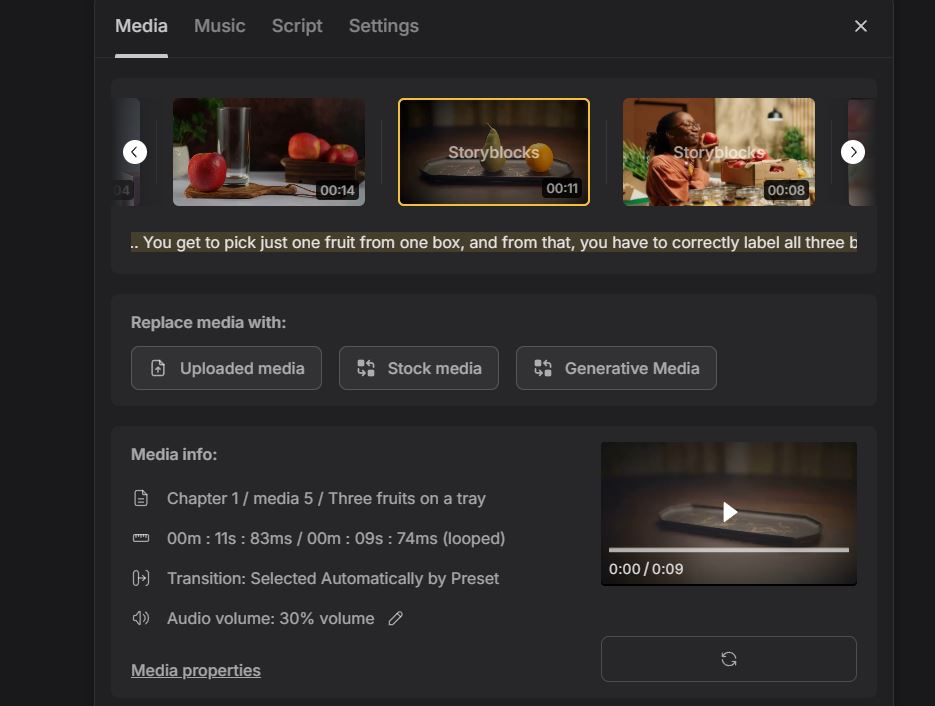Open the Media properties link

196,671
